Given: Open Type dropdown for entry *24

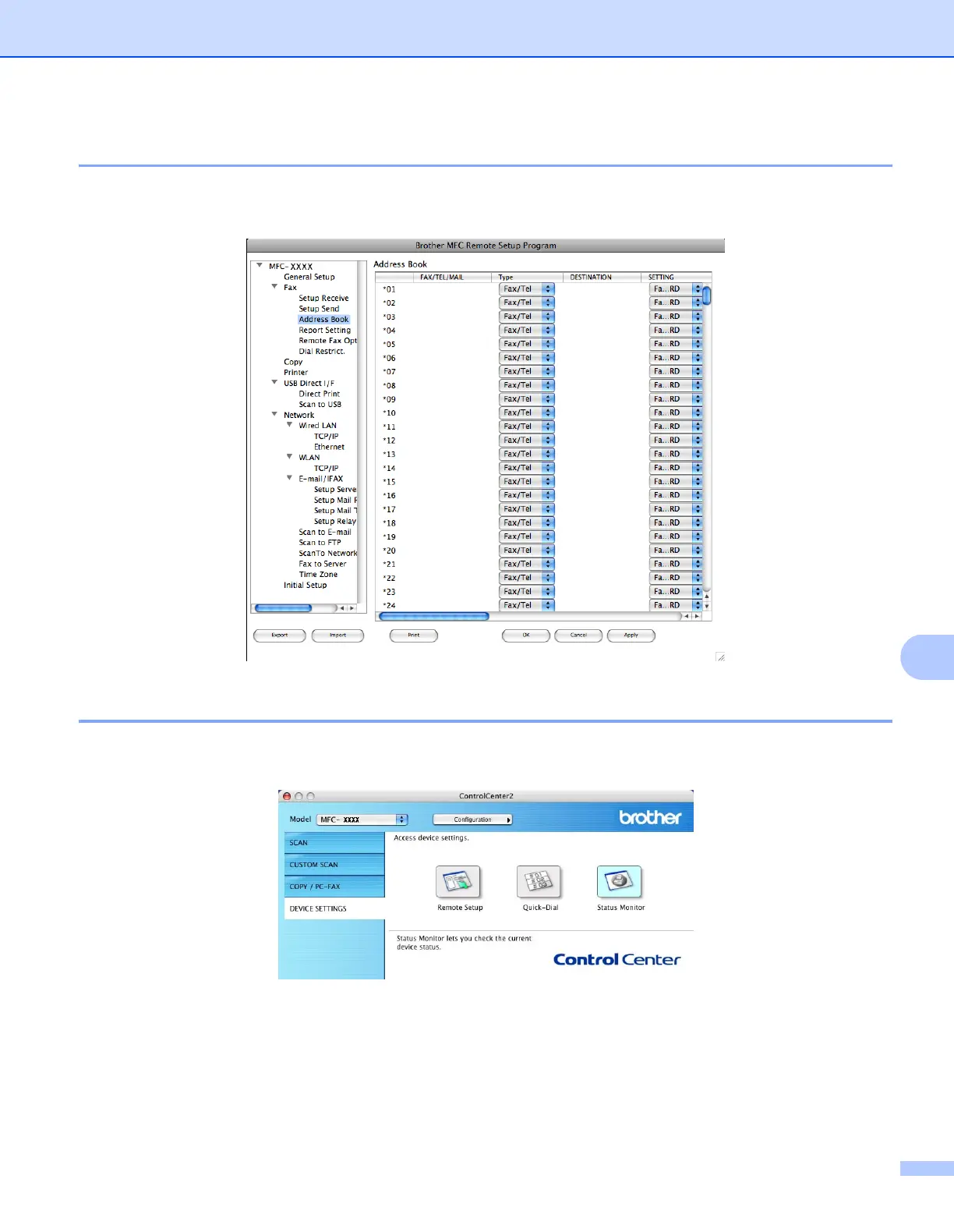Looking at the screenshot, I should pos(527,605).
